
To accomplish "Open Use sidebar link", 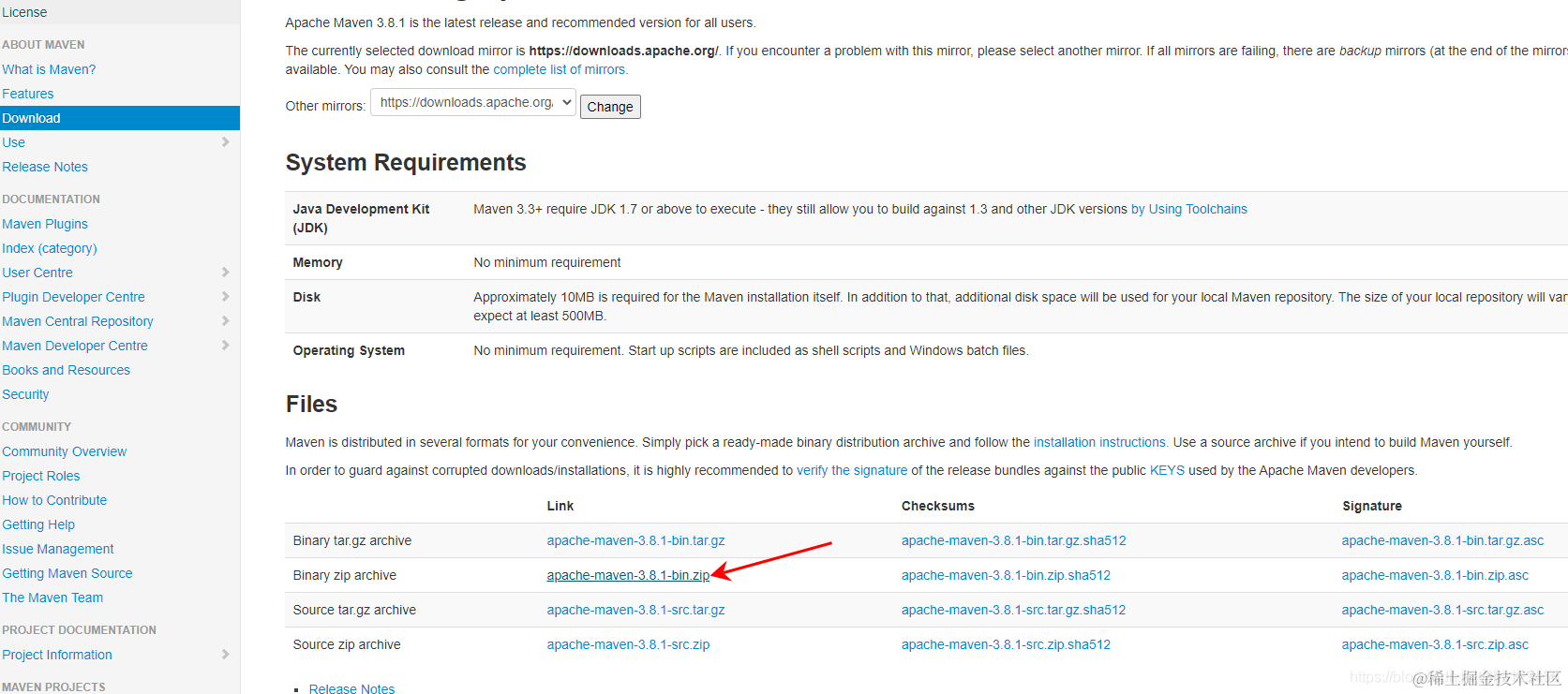I will [x=13, y=142].
